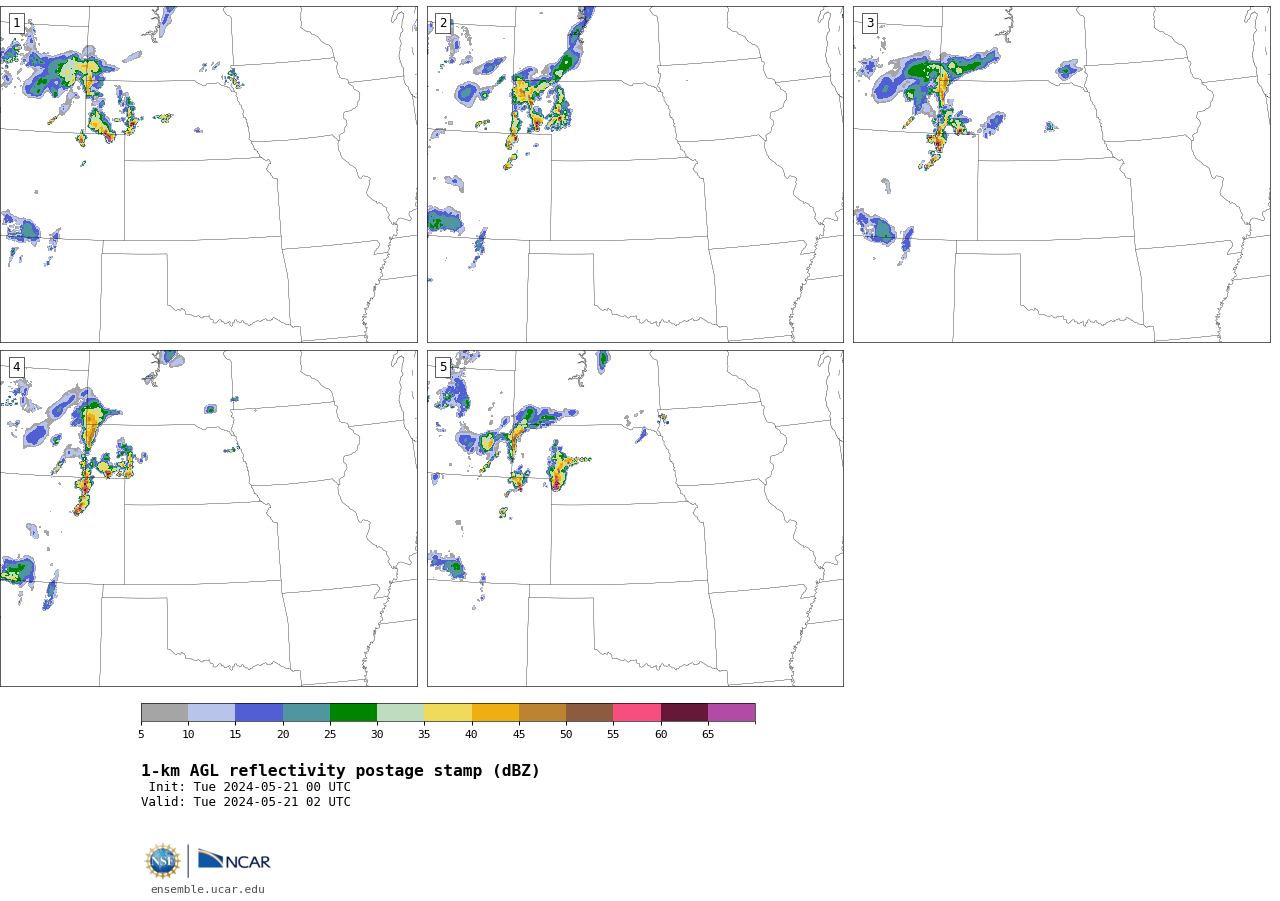Open ensemble member 1 reflectivity panel

pyautogui.click(x=208, y=174)
